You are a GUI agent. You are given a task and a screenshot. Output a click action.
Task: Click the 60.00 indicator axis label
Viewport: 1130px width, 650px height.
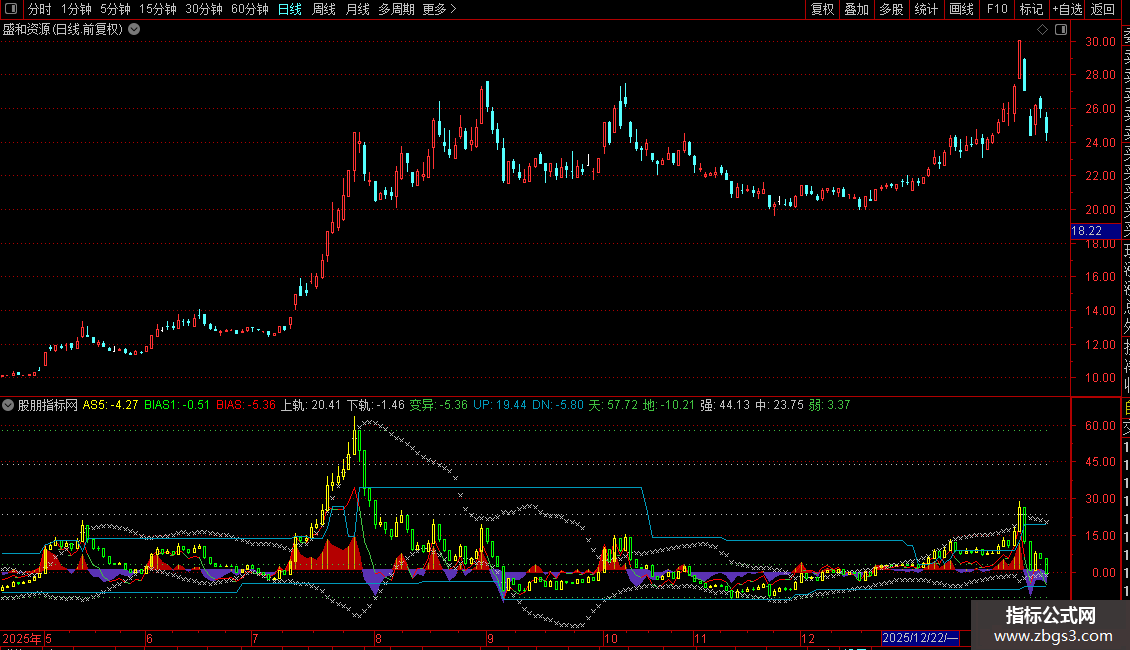pyautogui.click(x=1100, y=426)
